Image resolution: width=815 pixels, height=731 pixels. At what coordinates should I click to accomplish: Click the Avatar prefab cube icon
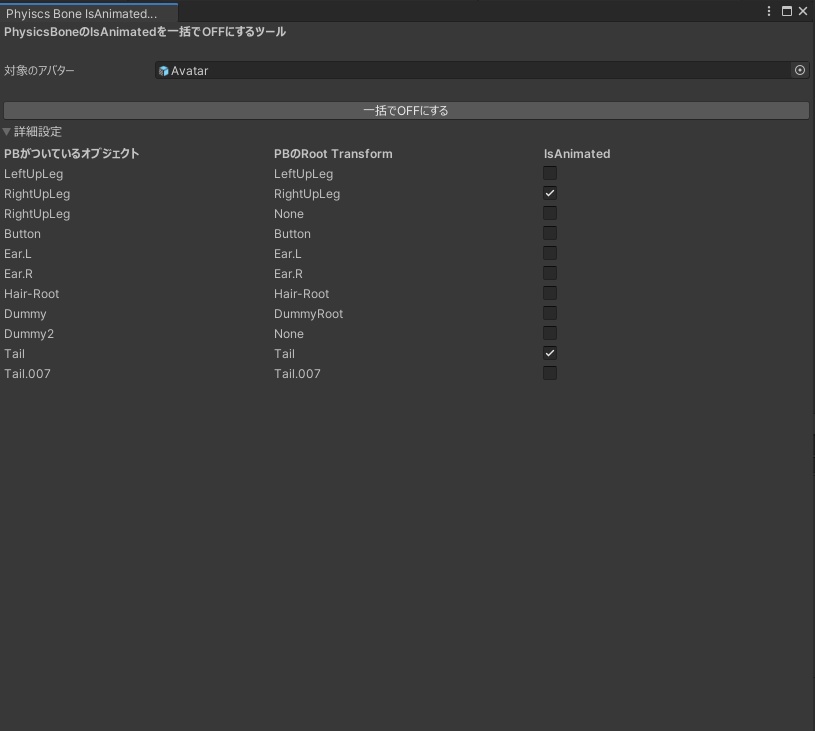(163, 70)
